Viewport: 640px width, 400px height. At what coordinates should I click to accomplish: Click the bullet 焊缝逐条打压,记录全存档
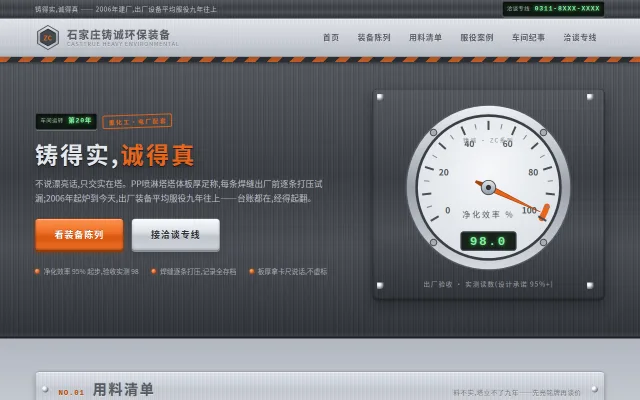point(194,271)
